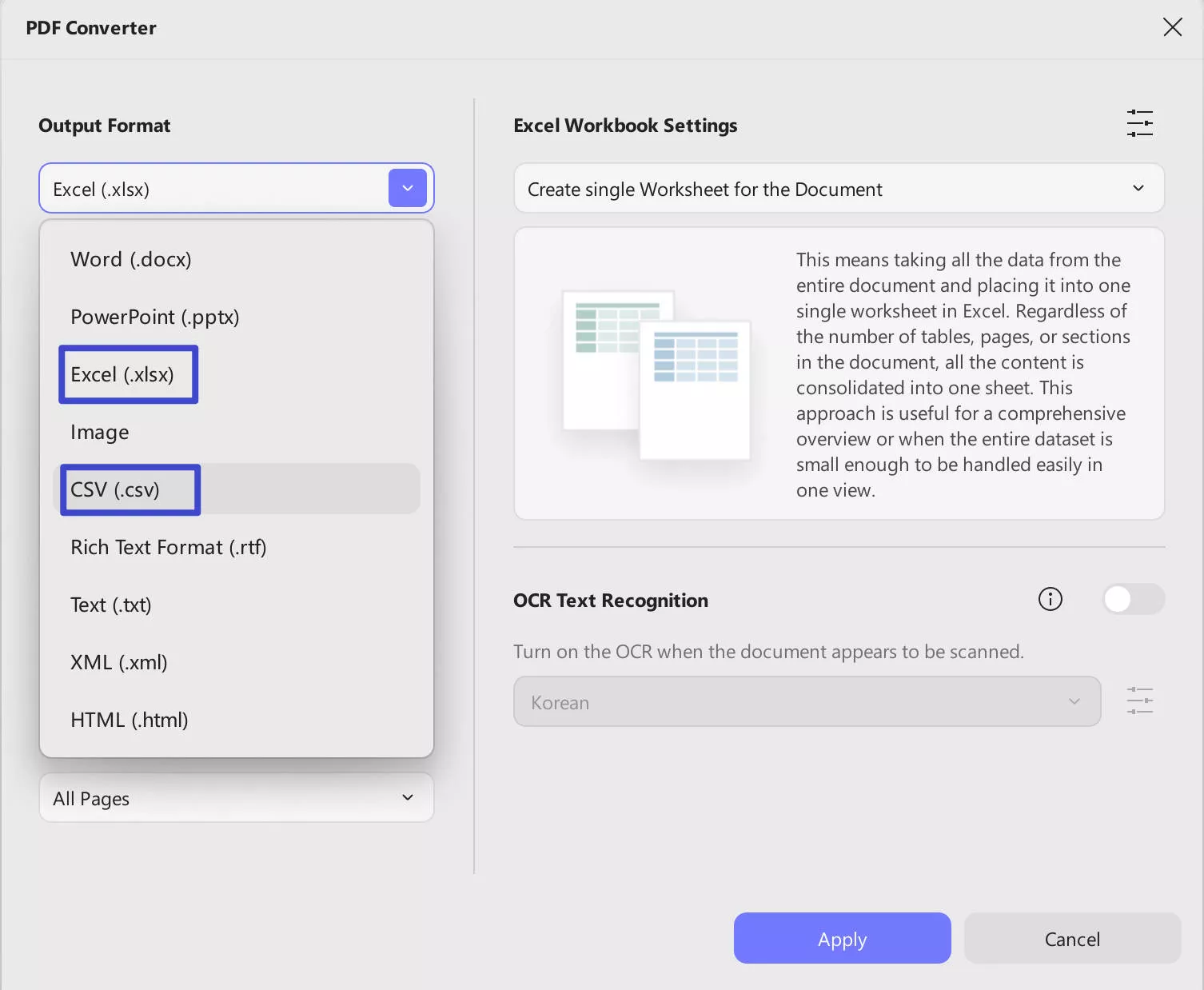Select XML (.xml) output format
The image size is (1204, 990).
tap(118, 662)
